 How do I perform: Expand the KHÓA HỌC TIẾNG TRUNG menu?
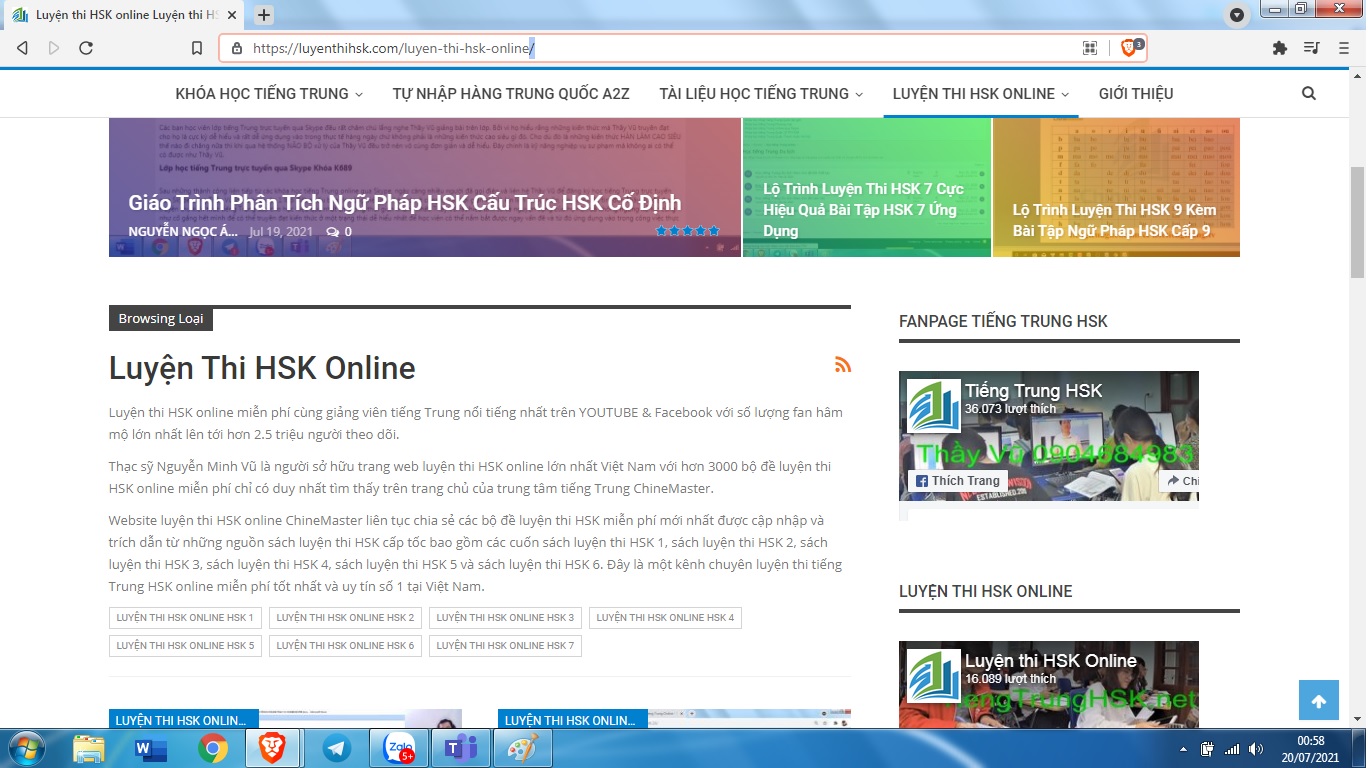269,94
